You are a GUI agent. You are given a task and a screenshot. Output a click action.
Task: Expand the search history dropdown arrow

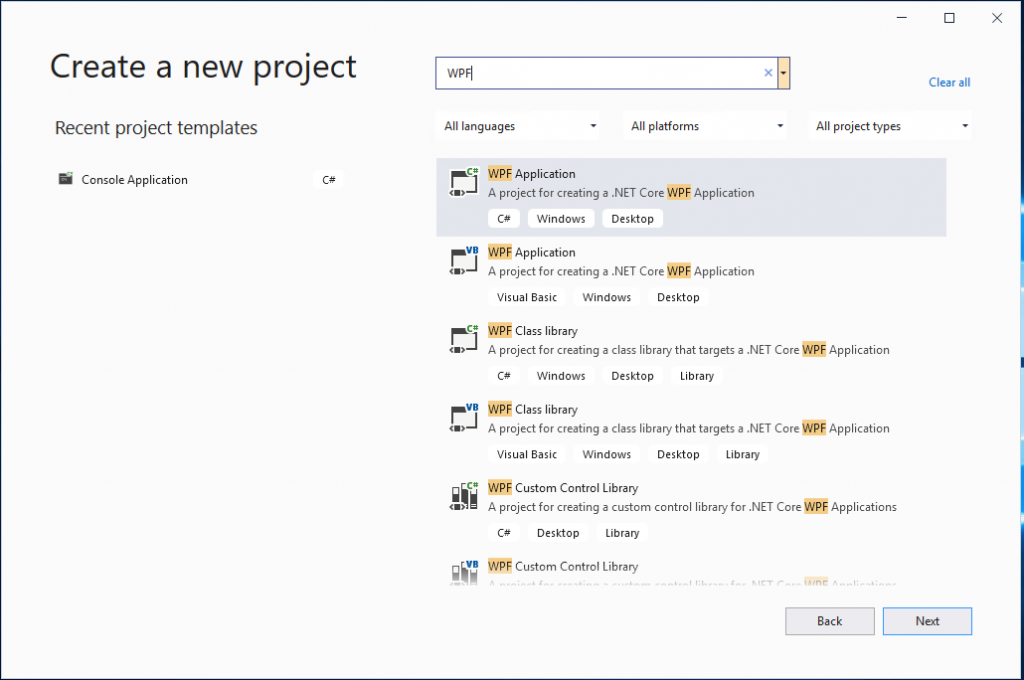click(x=784, y=73)
